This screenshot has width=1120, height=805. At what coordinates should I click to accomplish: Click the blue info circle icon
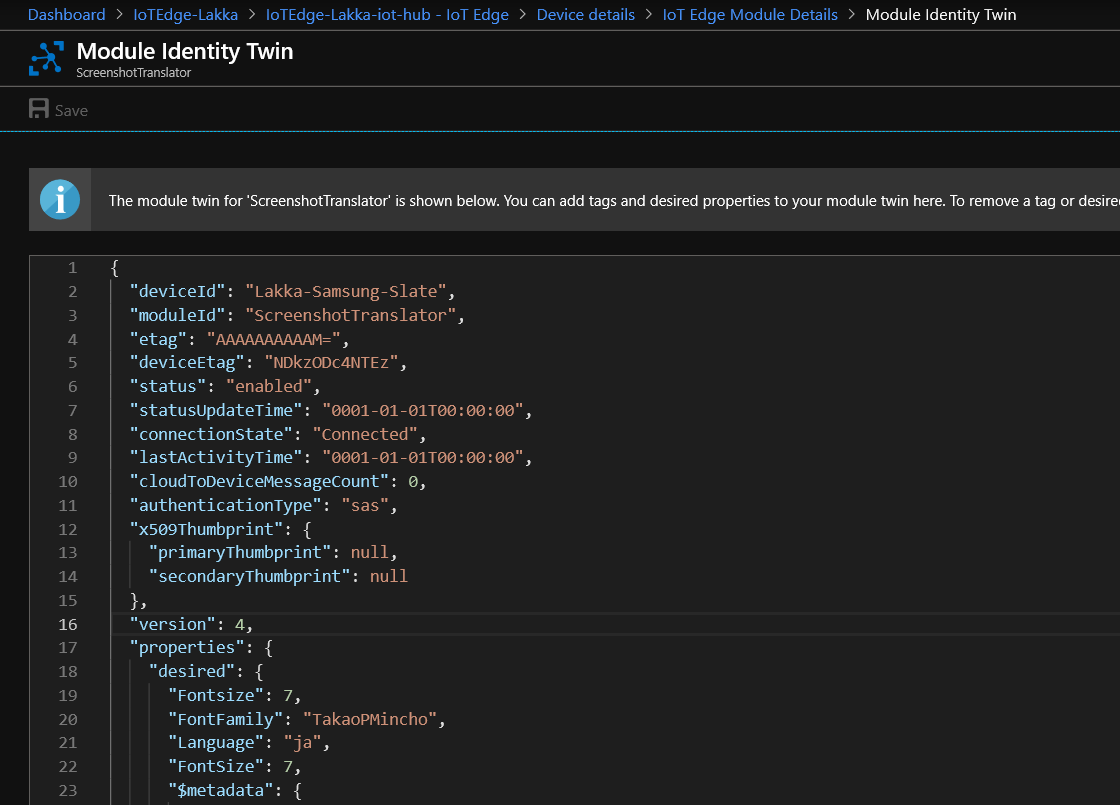[x=60, y=199]
